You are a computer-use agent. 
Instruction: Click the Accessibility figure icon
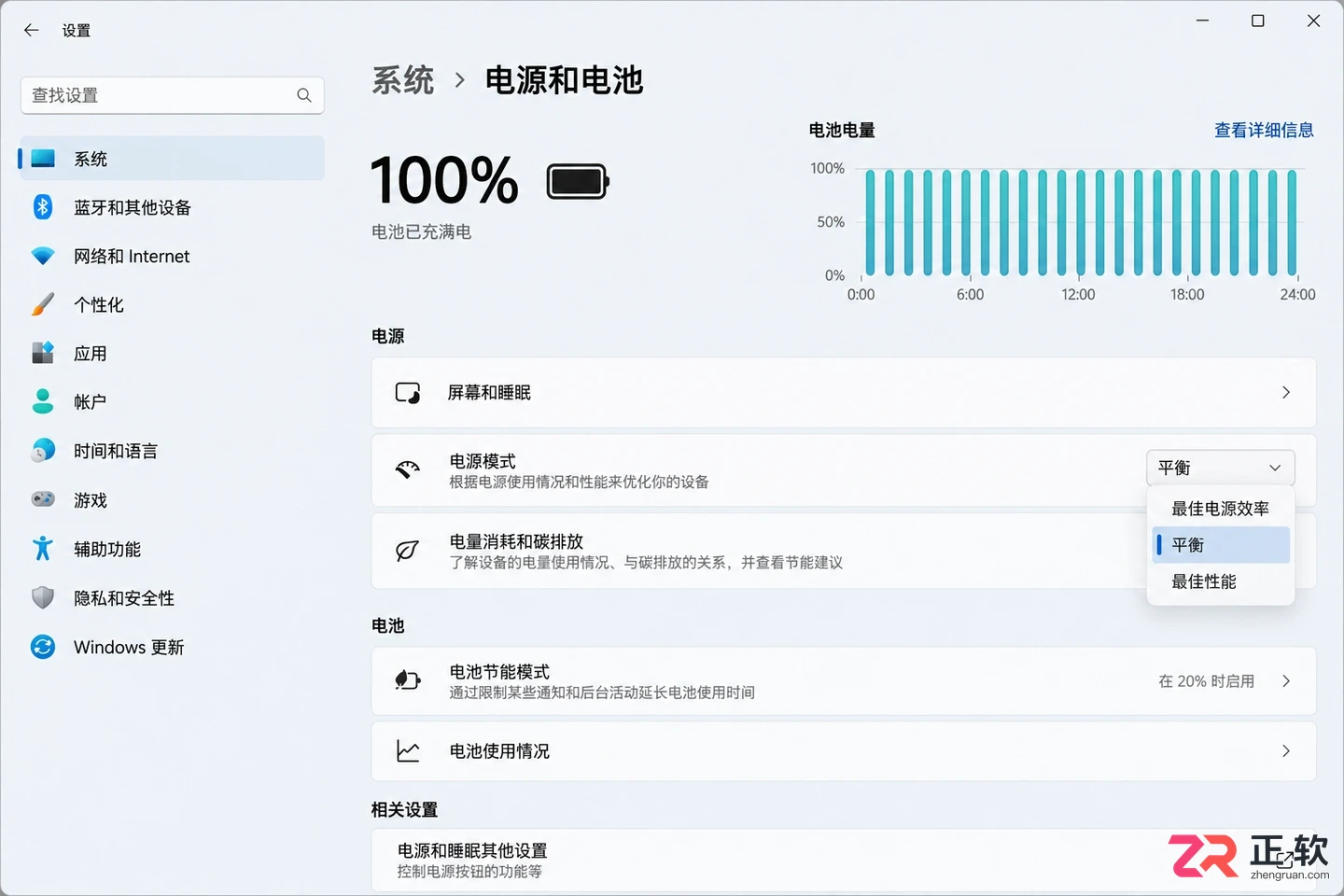(x=43, y=549)
